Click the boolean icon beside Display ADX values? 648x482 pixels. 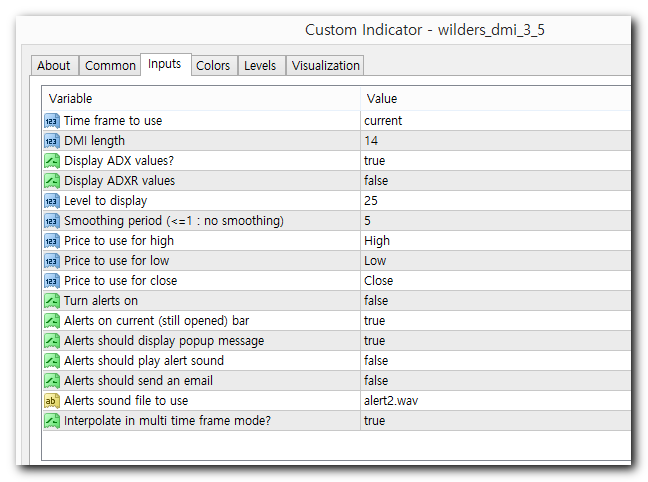coord(52,161)
